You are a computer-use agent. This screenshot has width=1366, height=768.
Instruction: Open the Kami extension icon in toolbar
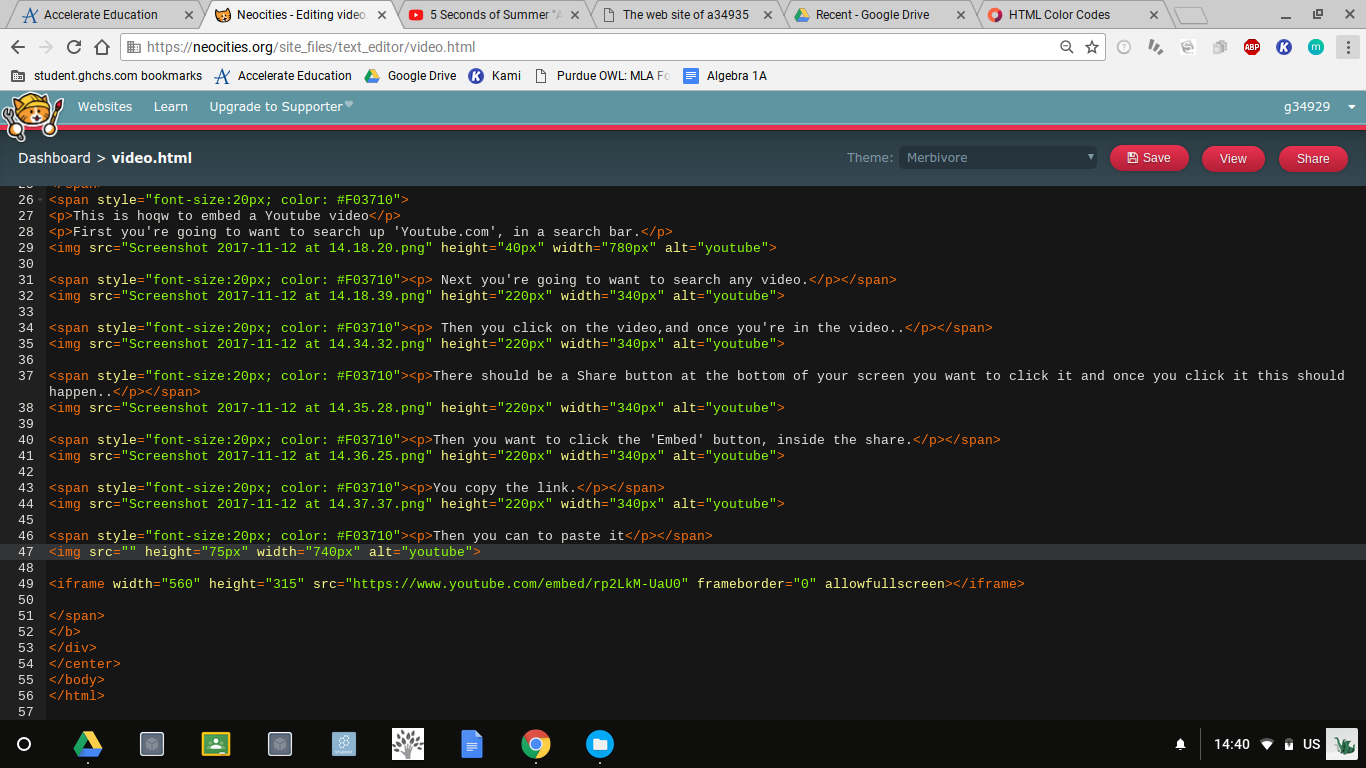(1284, 47)
